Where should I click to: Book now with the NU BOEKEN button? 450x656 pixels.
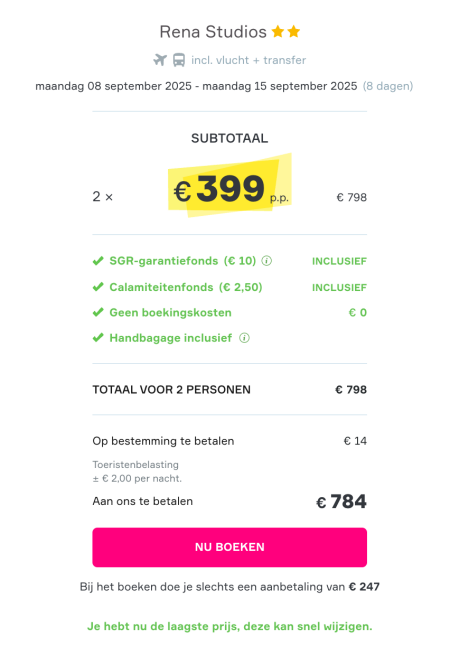230,547
